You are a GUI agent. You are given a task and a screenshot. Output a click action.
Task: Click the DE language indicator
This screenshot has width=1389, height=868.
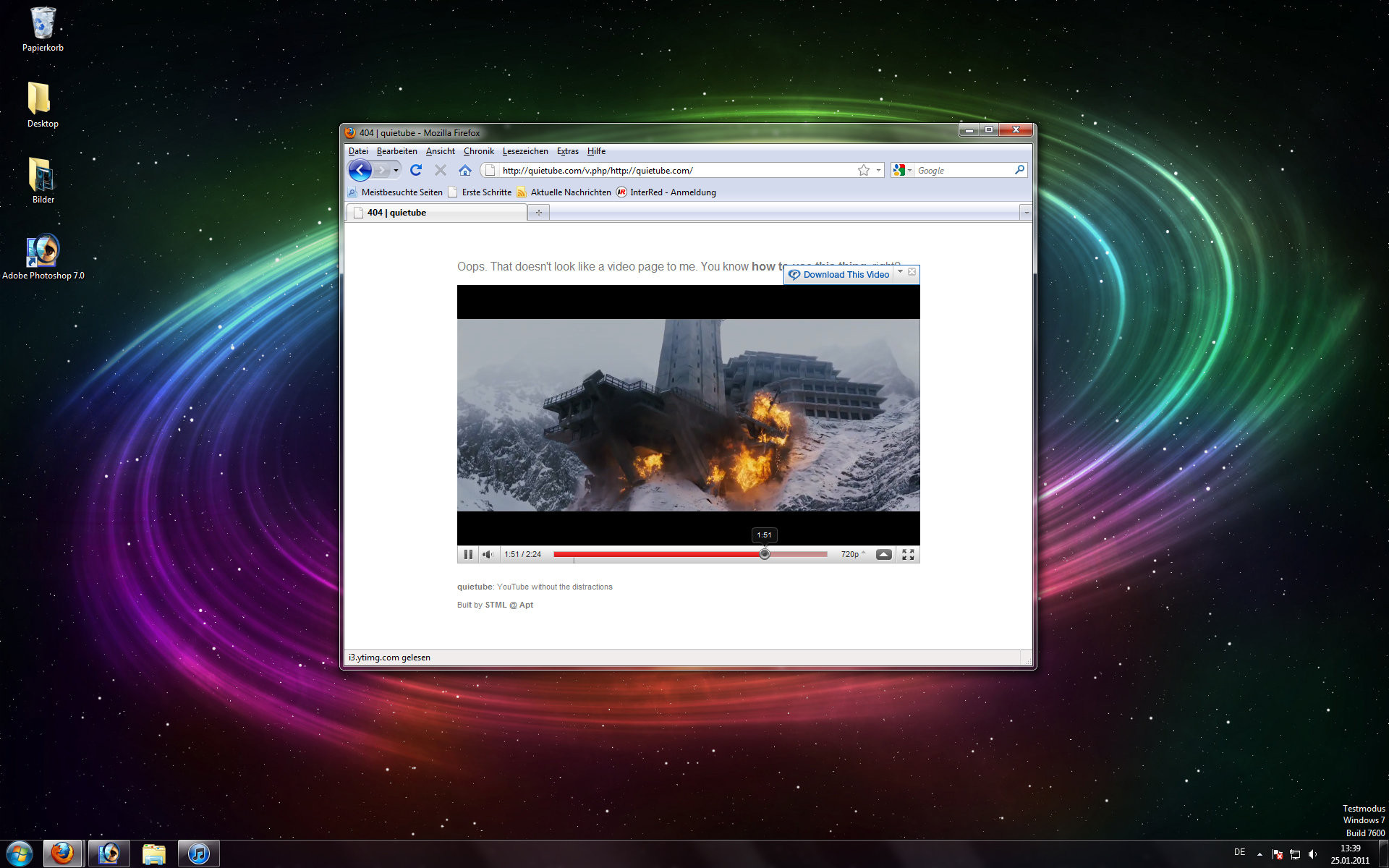(1239, 852)
